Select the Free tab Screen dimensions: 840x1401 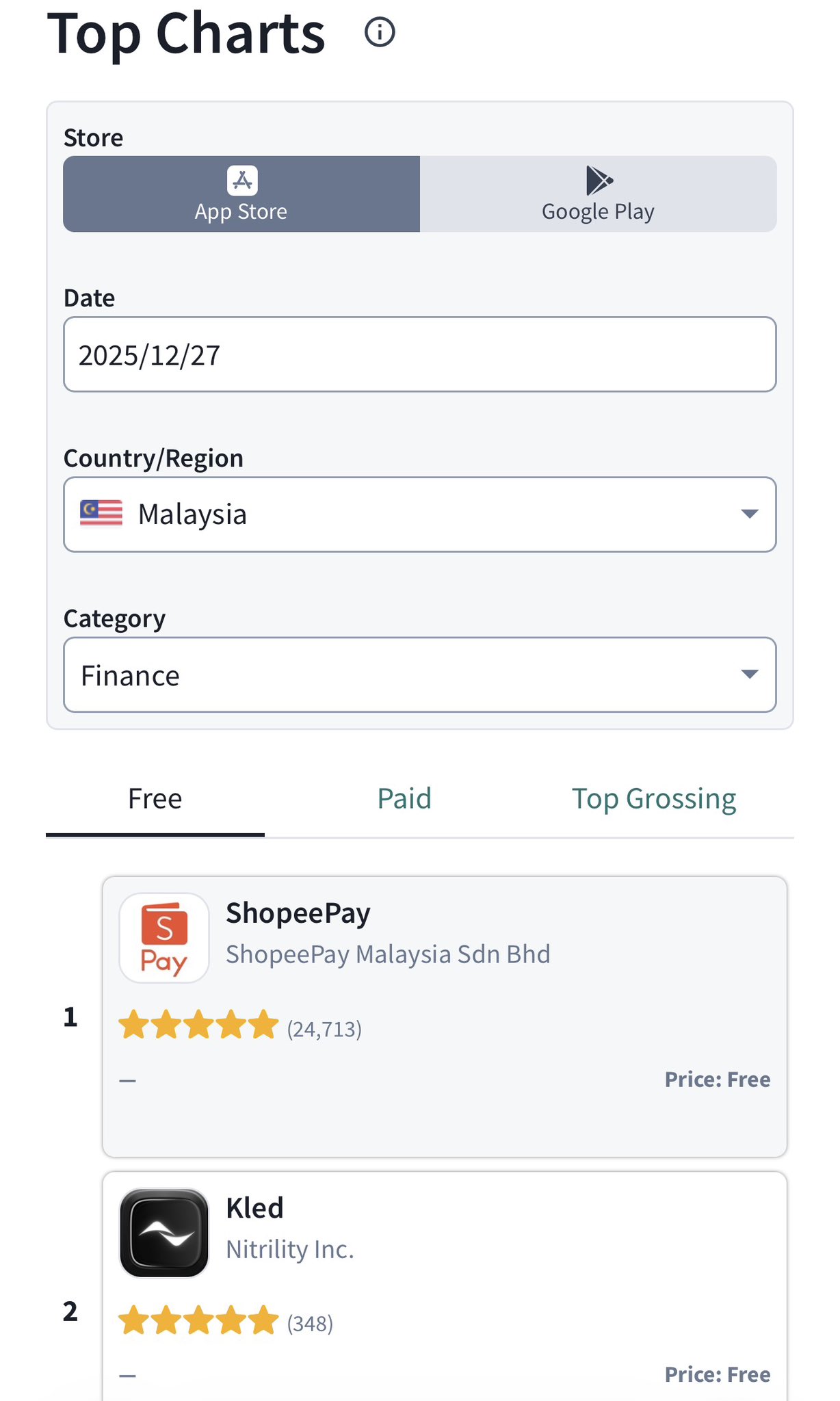[x=155, y=799]
